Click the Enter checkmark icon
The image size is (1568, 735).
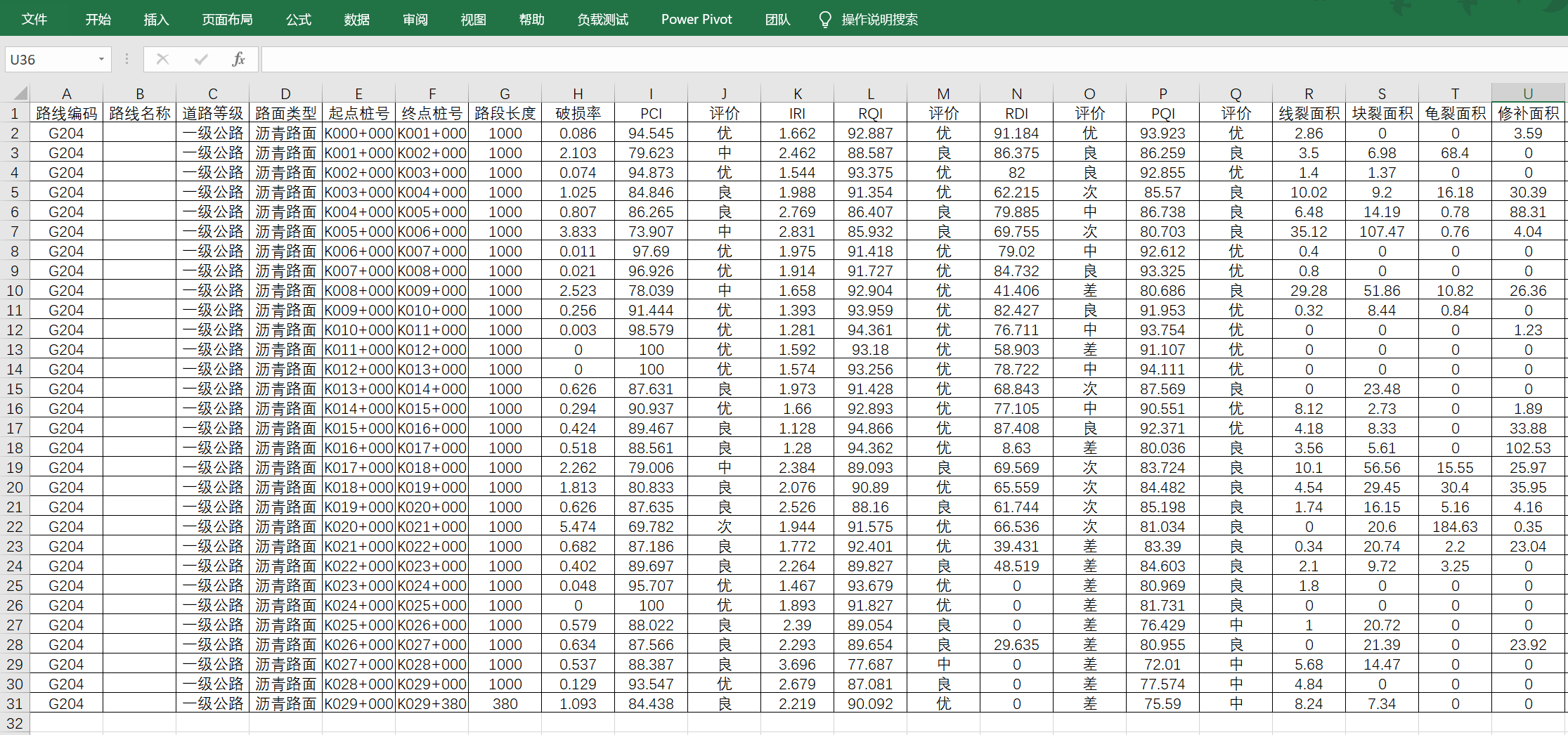[x=201, y=59]
